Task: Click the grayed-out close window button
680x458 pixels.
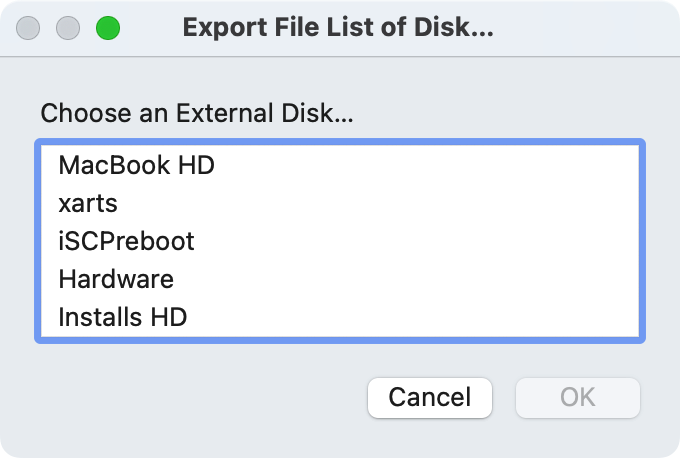Action: 28,28
